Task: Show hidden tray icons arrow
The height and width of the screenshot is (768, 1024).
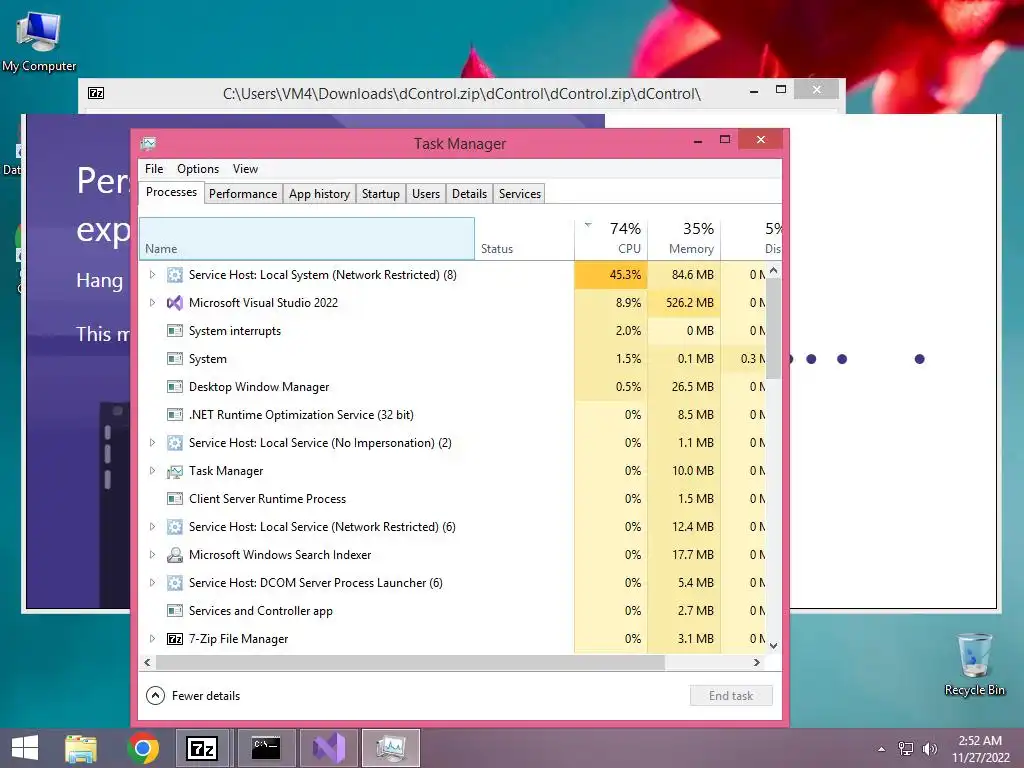Action: [x=882, y=749]
